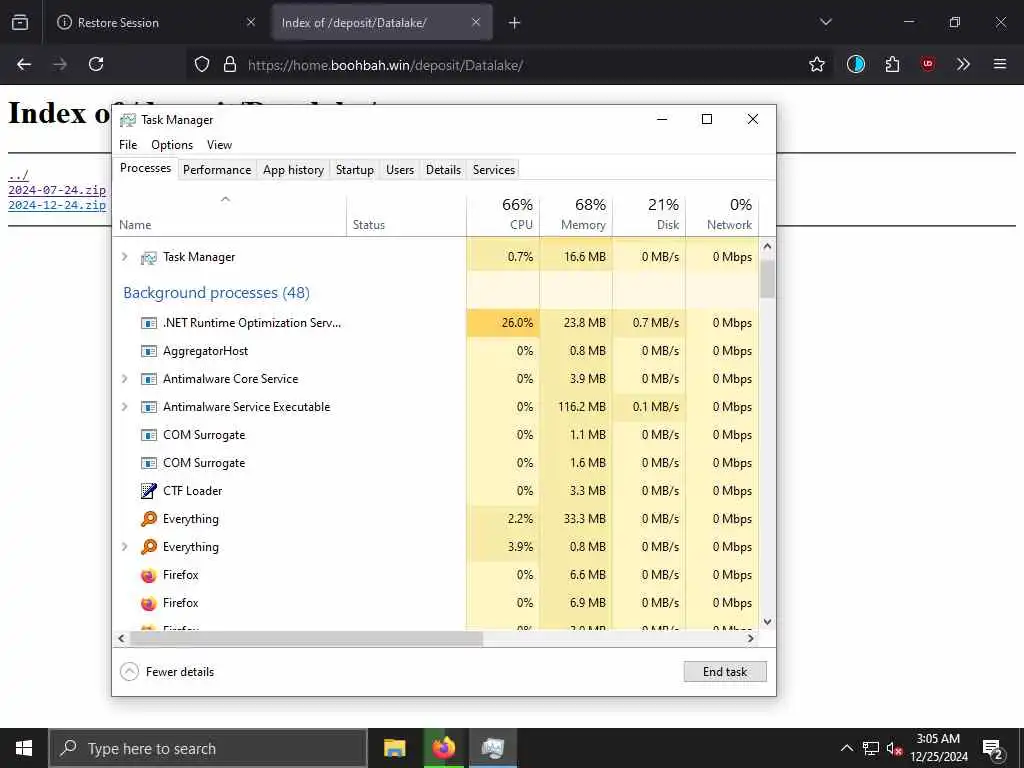Open the 2024-12-24.zip link
Viewport: 1024px width, 768px height.
[x=57, y=205]
